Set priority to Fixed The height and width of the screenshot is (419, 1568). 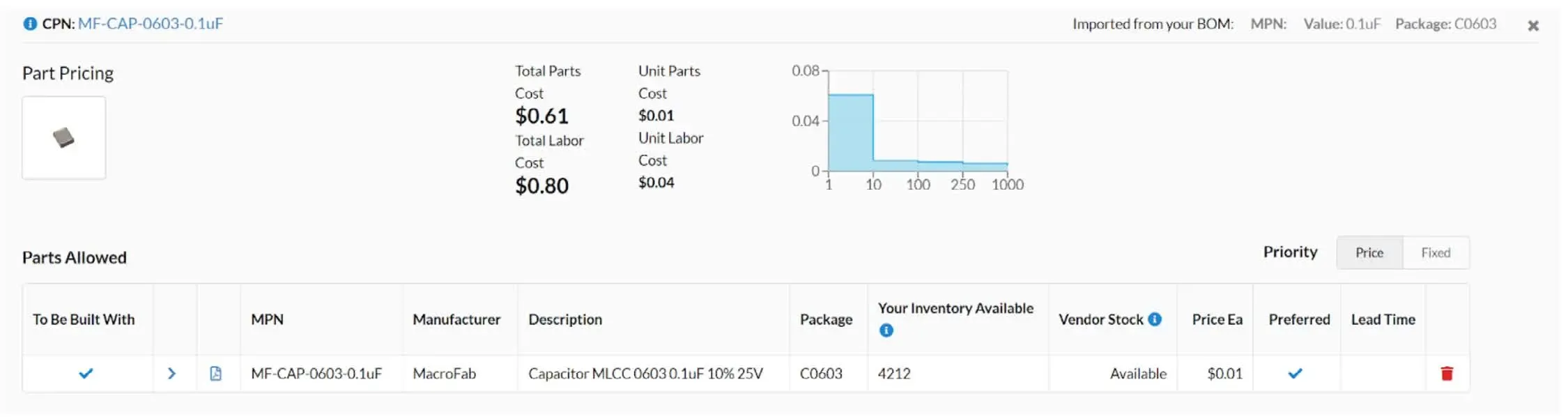point(1436,253)
